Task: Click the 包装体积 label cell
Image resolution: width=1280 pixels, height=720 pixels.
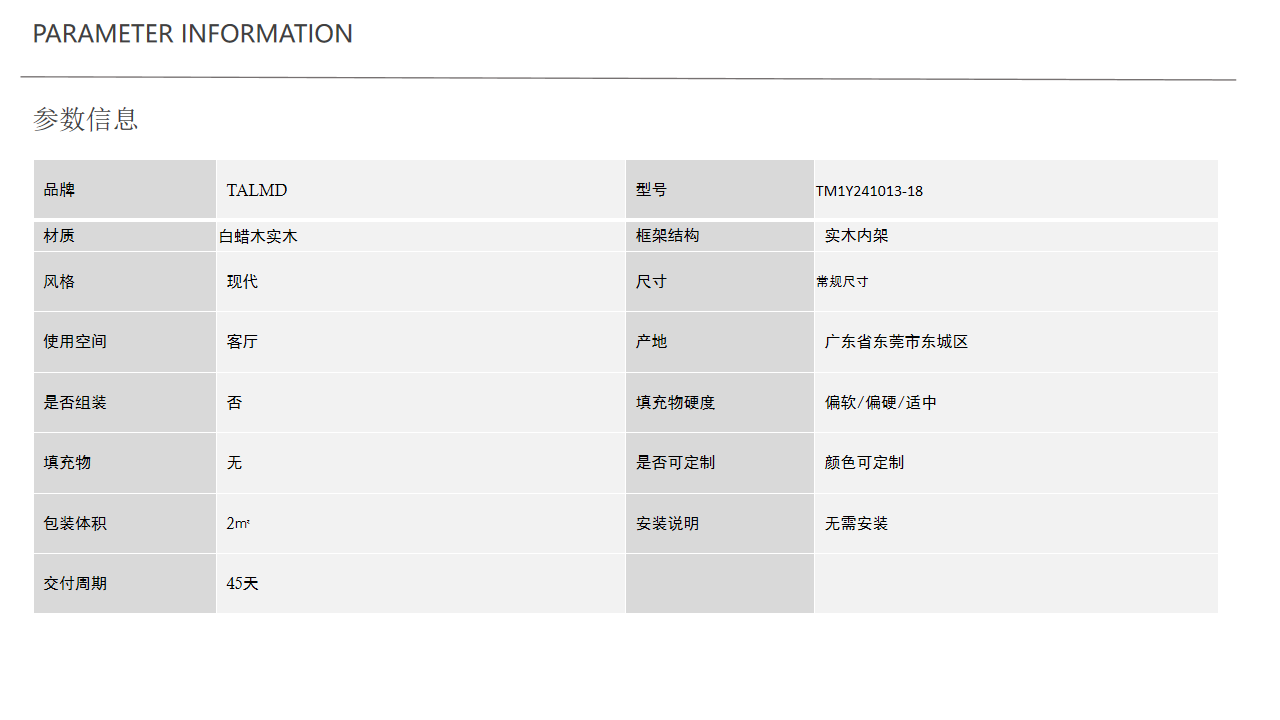Action: click(125, 523)
